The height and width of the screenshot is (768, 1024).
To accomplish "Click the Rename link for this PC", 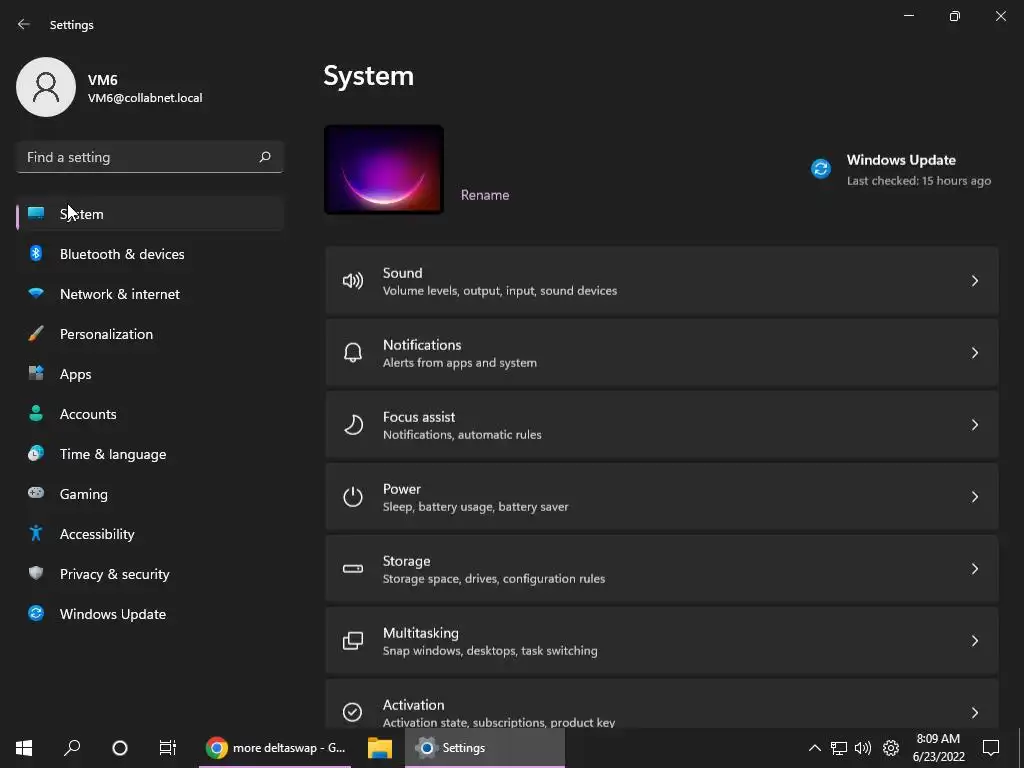I will (x=485, y=195).
